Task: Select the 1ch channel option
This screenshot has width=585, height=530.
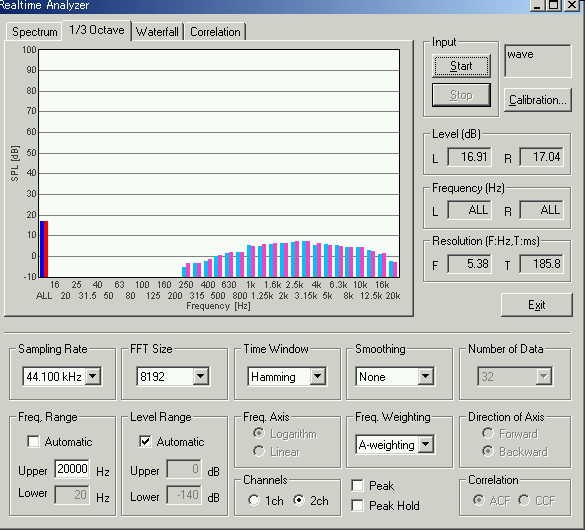Action: [254, 500]
